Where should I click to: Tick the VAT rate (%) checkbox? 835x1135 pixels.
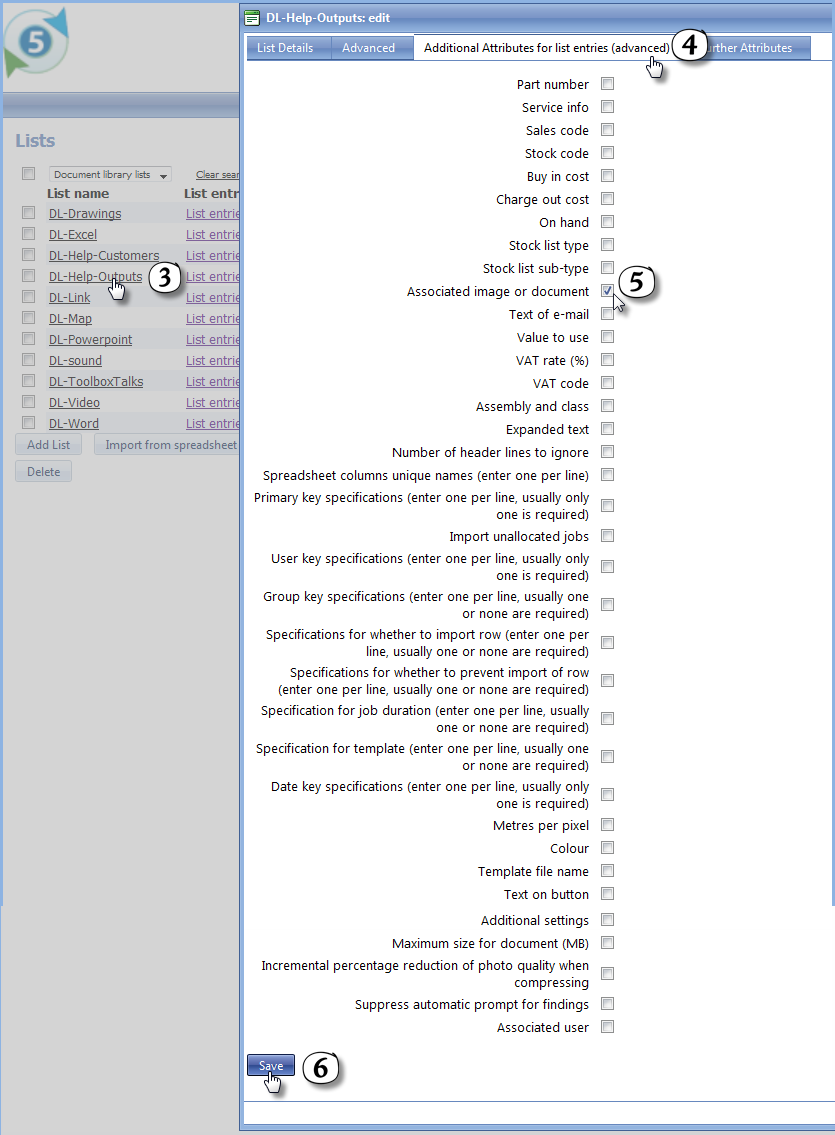point(608,360)
